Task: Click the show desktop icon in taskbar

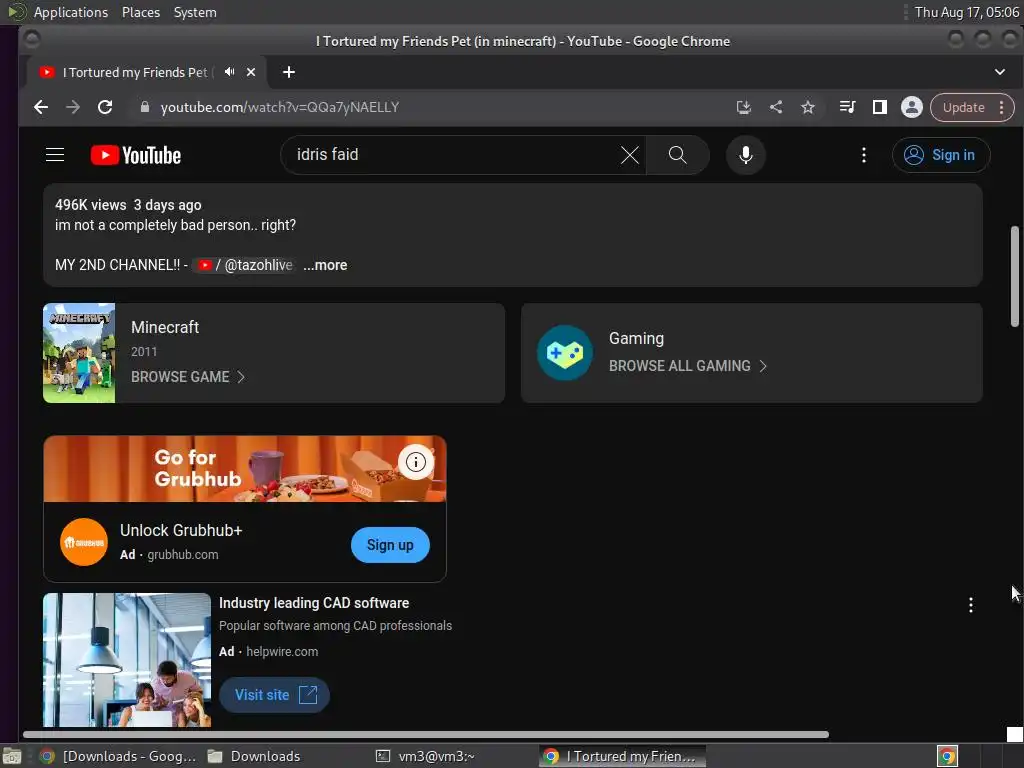Action: click(12, 756)
